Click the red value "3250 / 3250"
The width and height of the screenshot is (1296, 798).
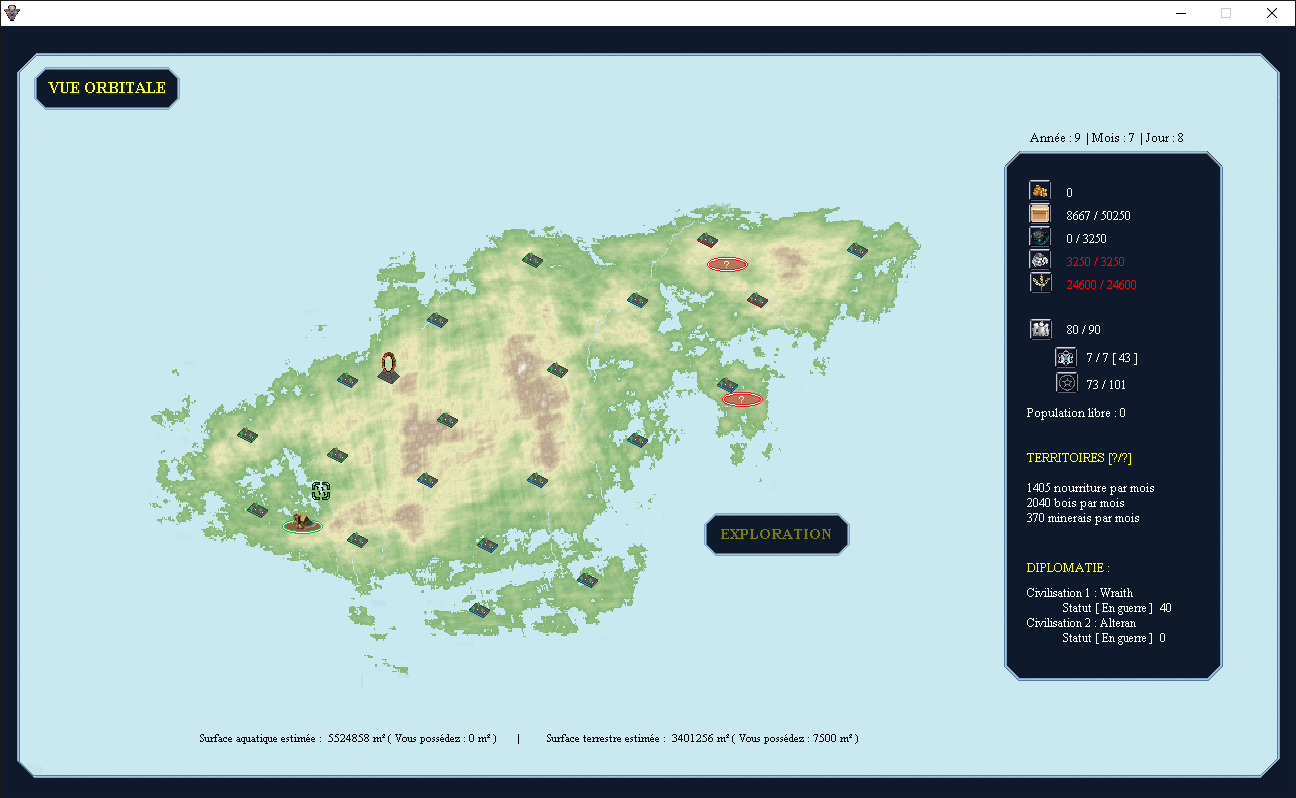coord(1095,262)
